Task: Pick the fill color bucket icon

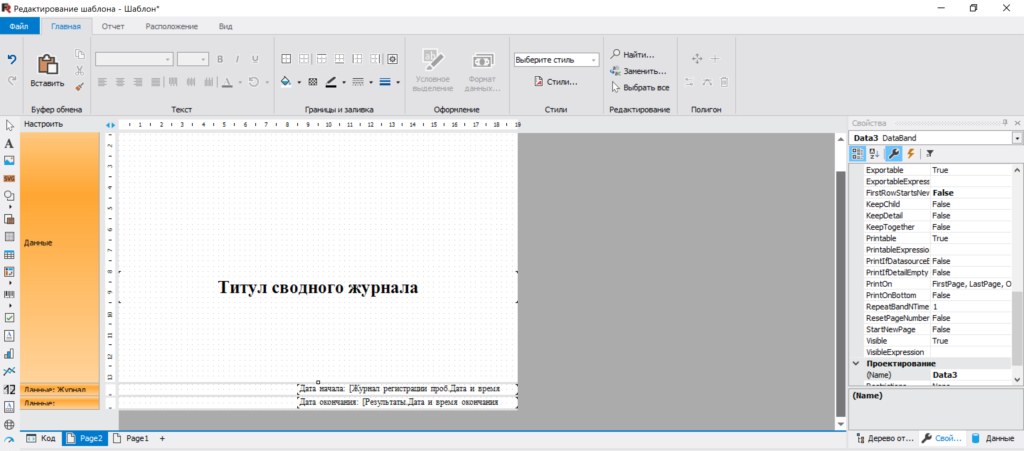Action: click(286, 82)
